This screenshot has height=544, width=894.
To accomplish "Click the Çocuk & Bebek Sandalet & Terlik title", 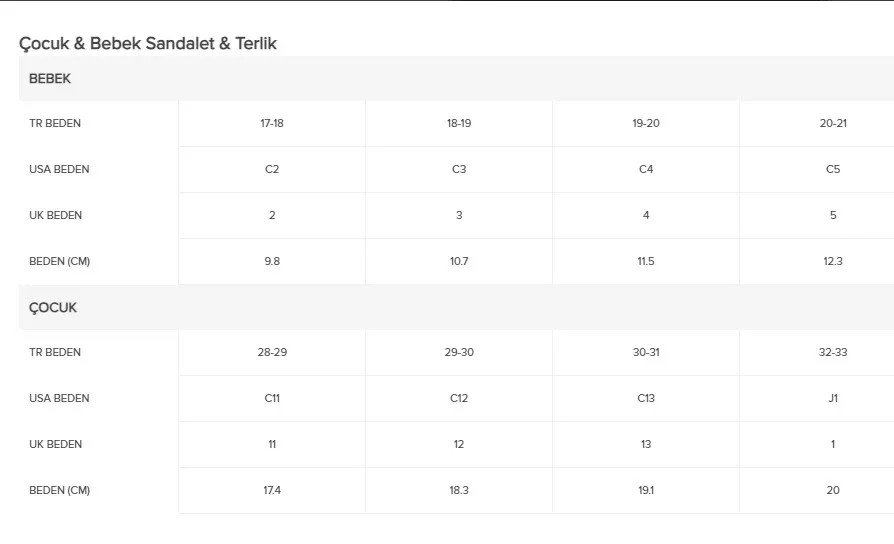I will point(148,44).
